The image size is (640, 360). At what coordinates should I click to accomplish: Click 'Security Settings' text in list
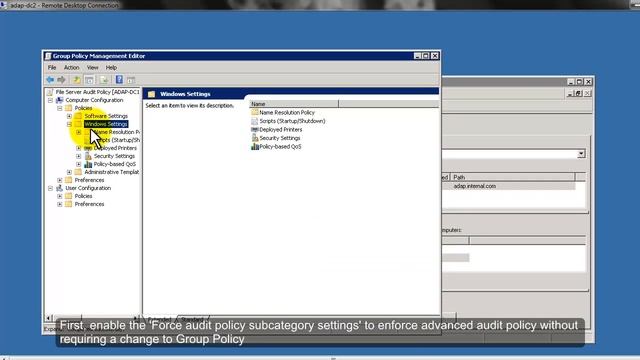point(280,138)
